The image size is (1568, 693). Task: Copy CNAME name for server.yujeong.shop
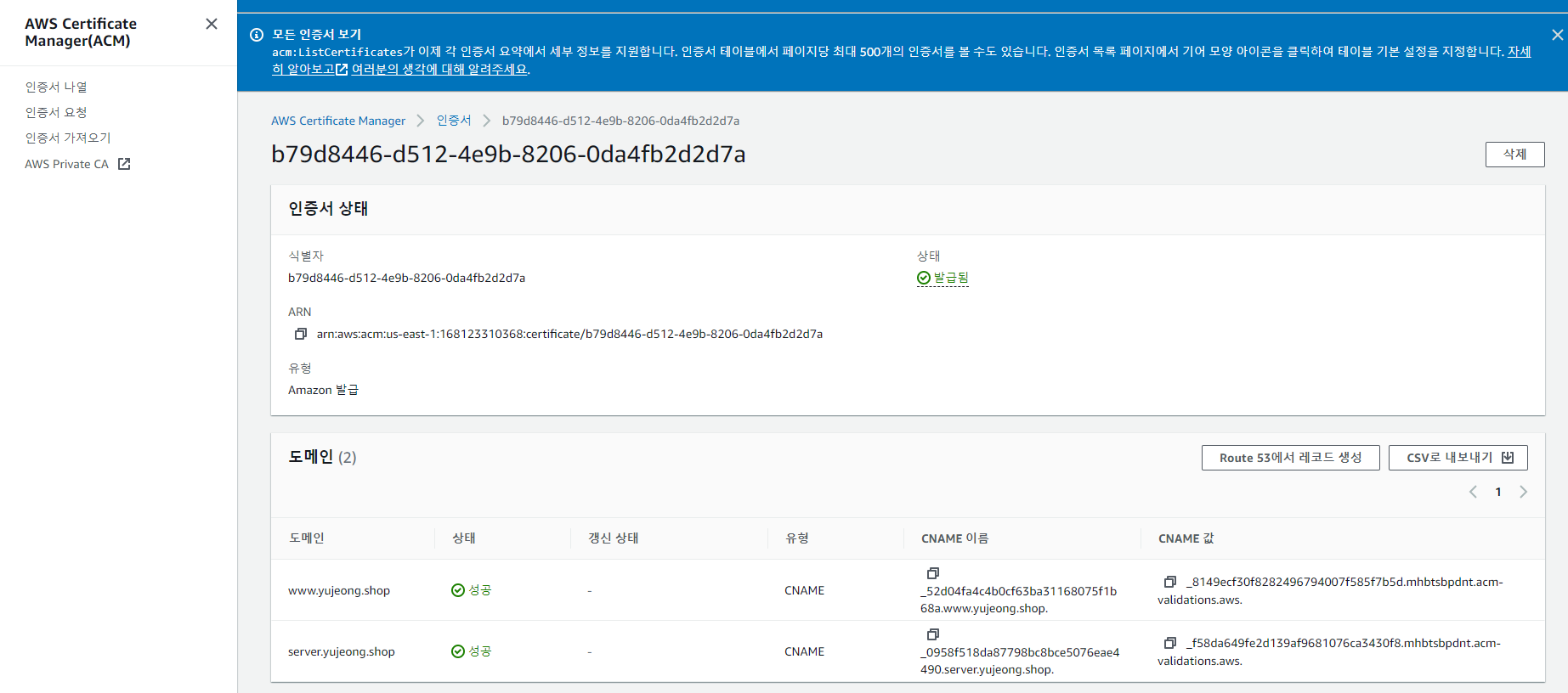tap(932, 634)
